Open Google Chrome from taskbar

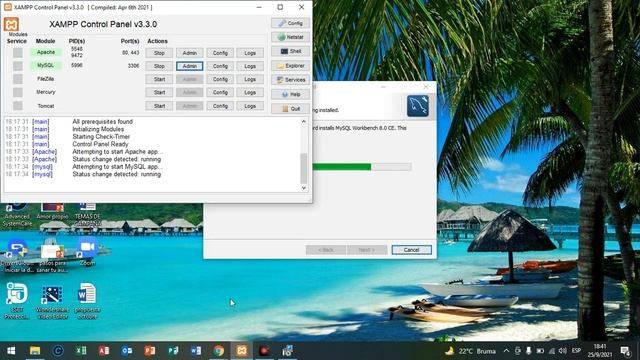219,351
